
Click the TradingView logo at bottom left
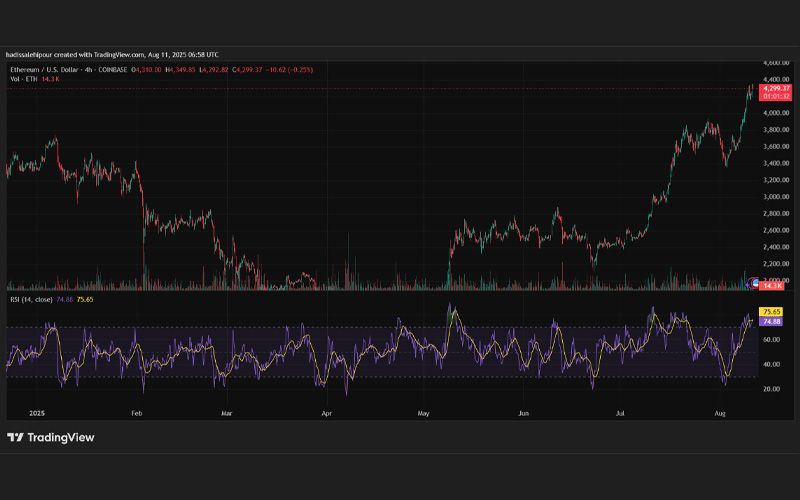click(51, 437)
